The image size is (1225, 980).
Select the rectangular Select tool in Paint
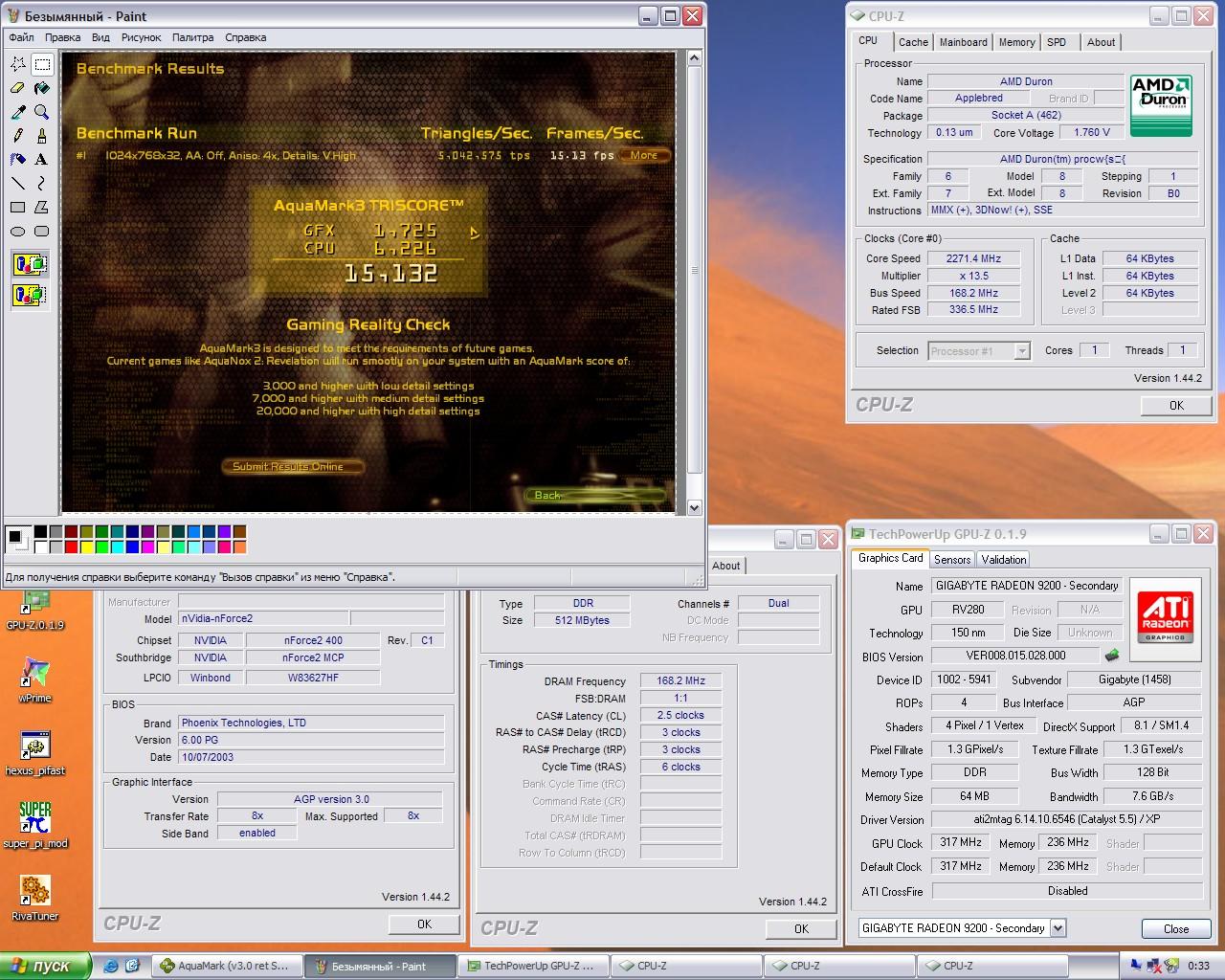[x=42, y=64]
